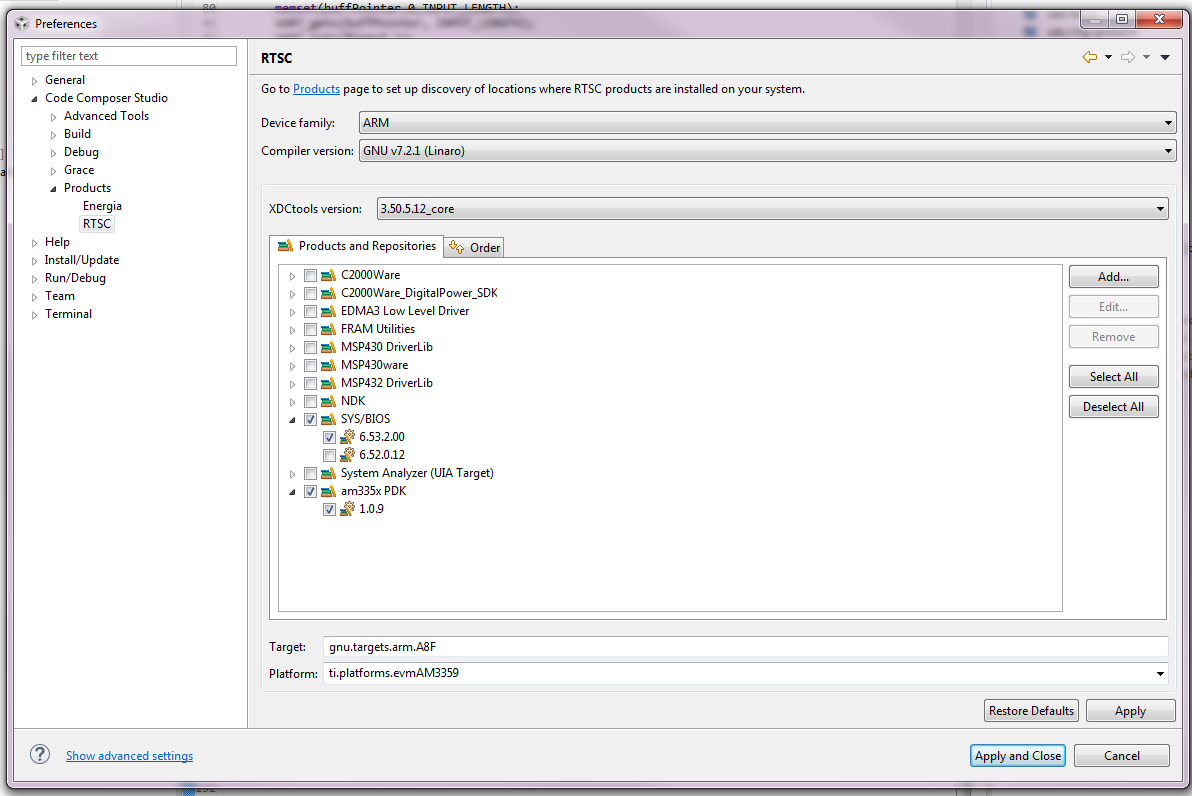The width and height of the screenshot is (1192, 796).
Task: Switch to the Order tab
Action: coord(474,247)
